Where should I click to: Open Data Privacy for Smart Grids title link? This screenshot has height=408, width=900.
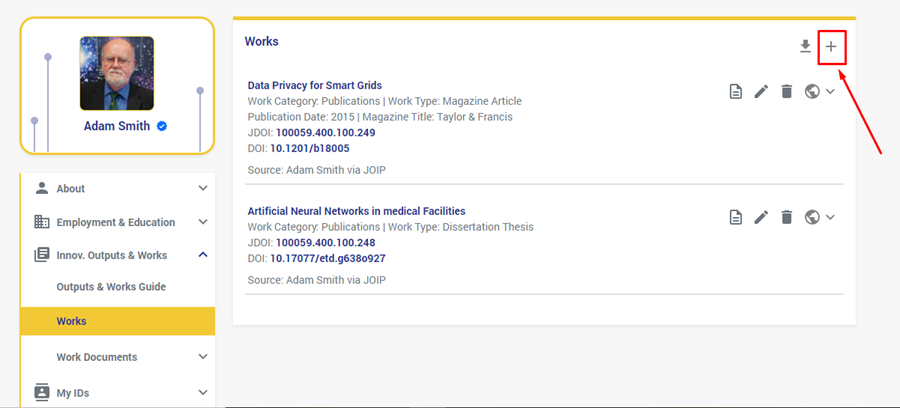tap(314, 85)
